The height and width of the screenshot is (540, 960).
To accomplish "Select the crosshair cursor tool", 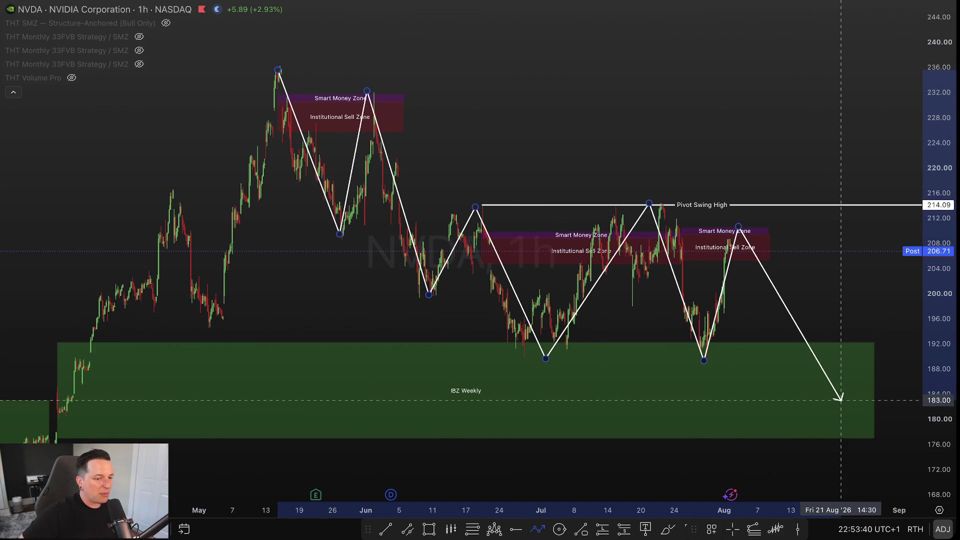I will [x=733, y=529].
